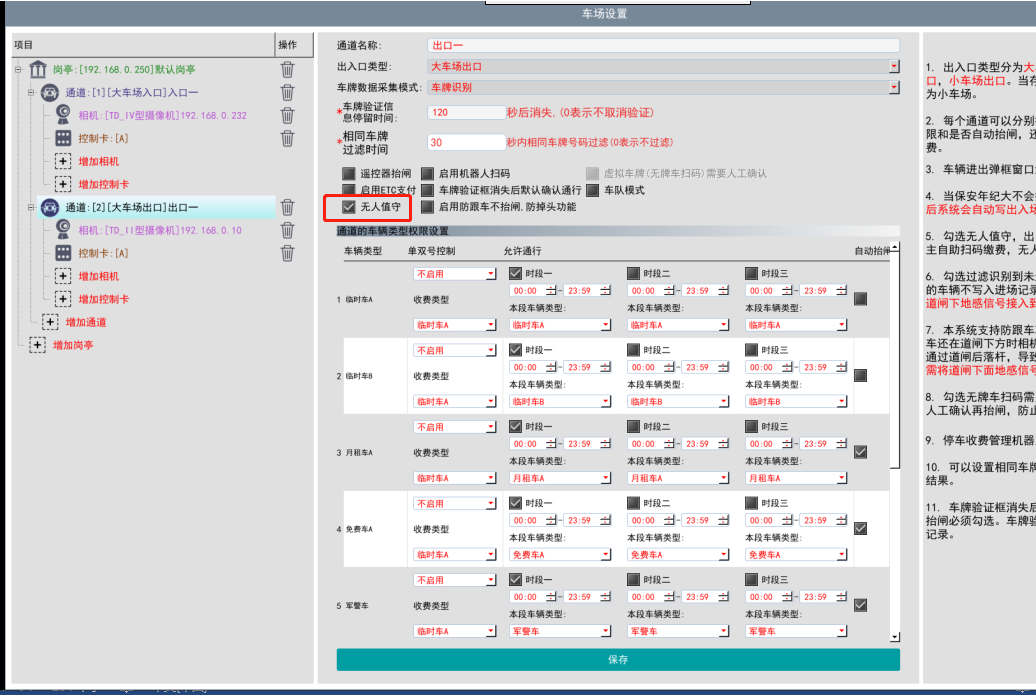This screenshot has height=695, width=1036.
Task: Click trash icon for camera 192.168.0.10
Action: tap(287, 230)
